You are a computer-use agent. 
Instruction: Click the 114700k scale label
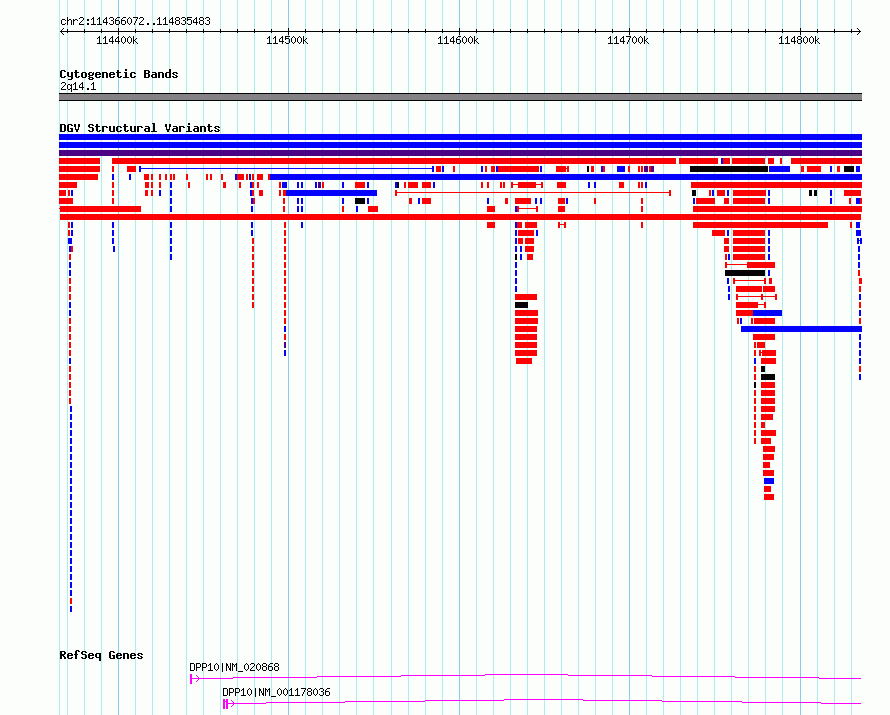point(628,40)
